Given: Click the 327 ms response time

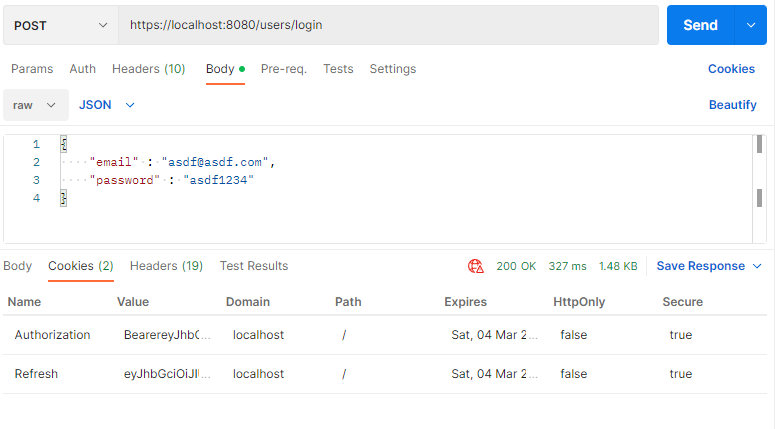Looking at the screenshot, I should 567,266.
